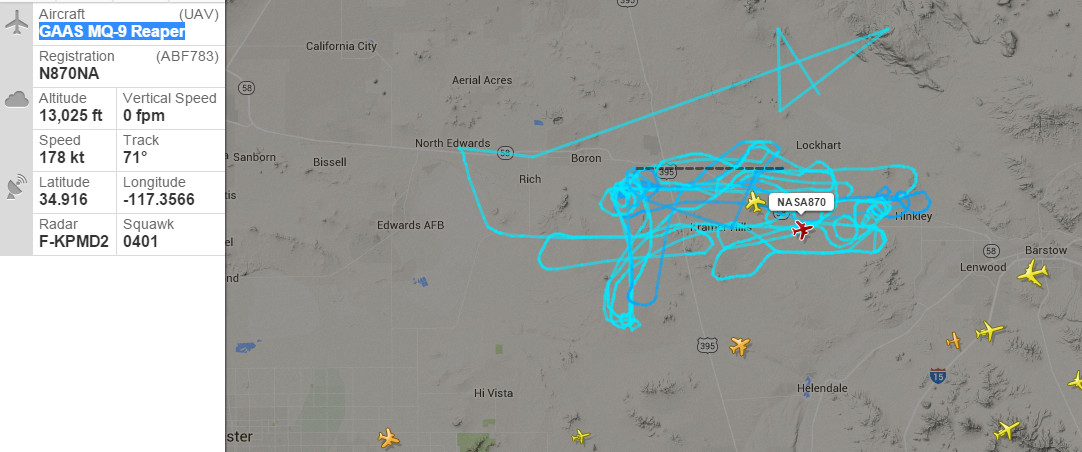
Task: Click the orange plane near Interstate 15
Action: (x=953, y=340)
